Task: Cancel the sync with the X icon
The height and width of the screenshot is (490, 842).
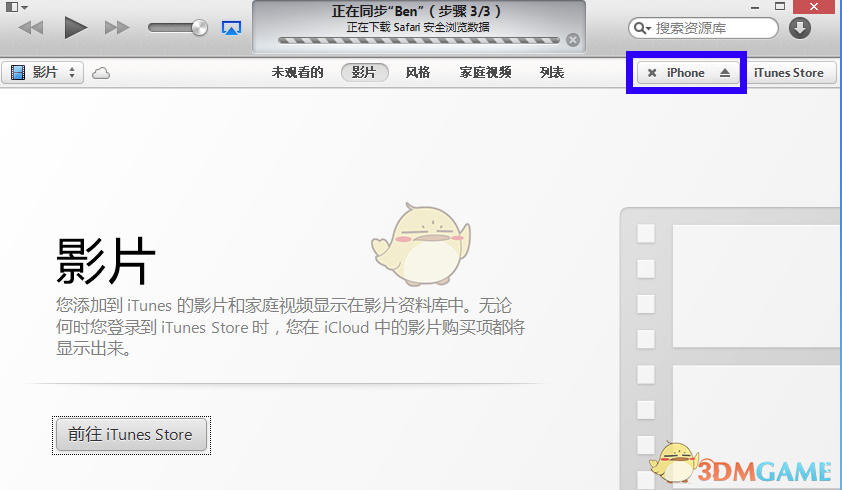Action: pyautogui.click(x=573, y=40)
